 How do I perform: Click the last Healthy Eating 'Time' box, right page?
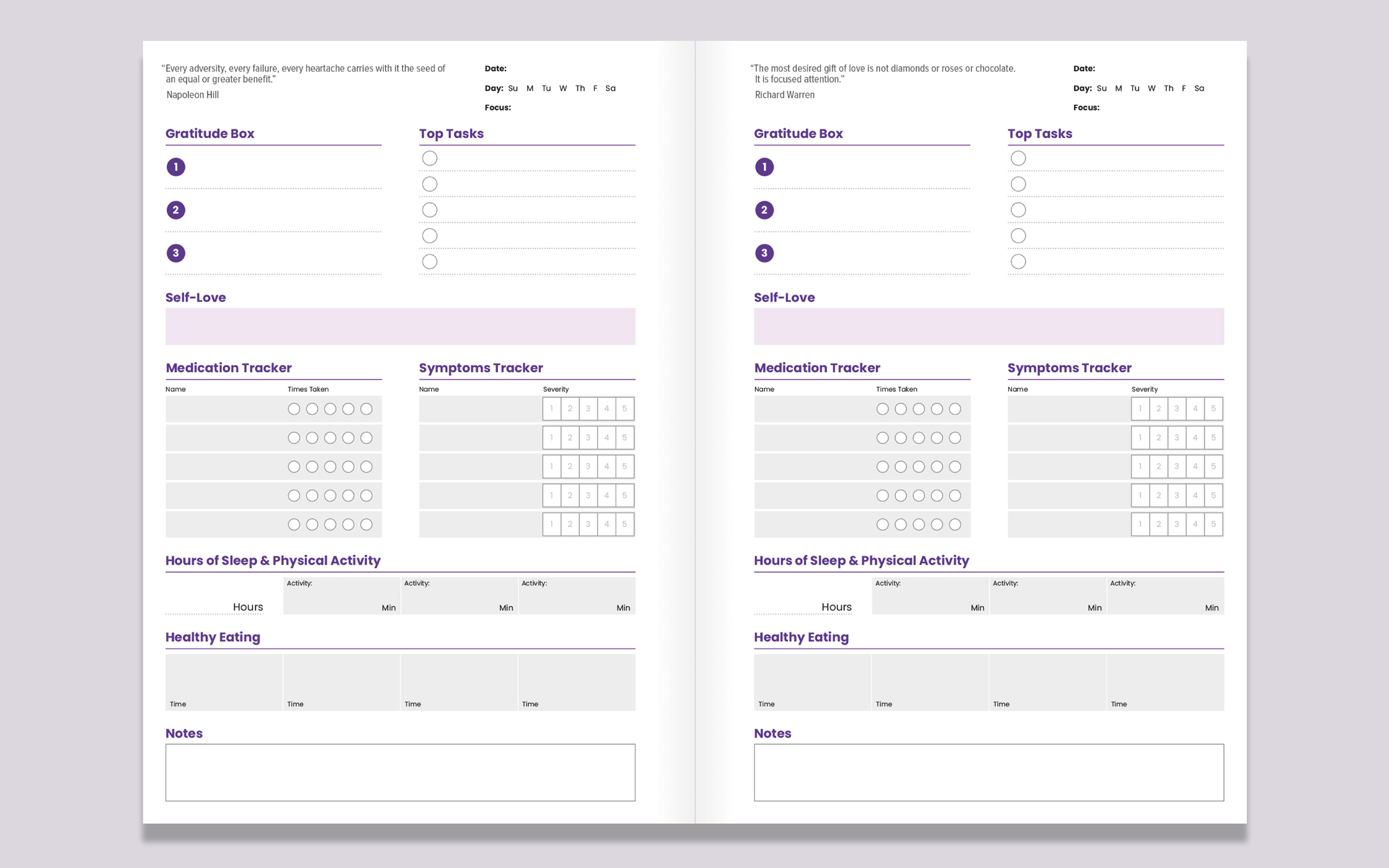click(1165, 683)
